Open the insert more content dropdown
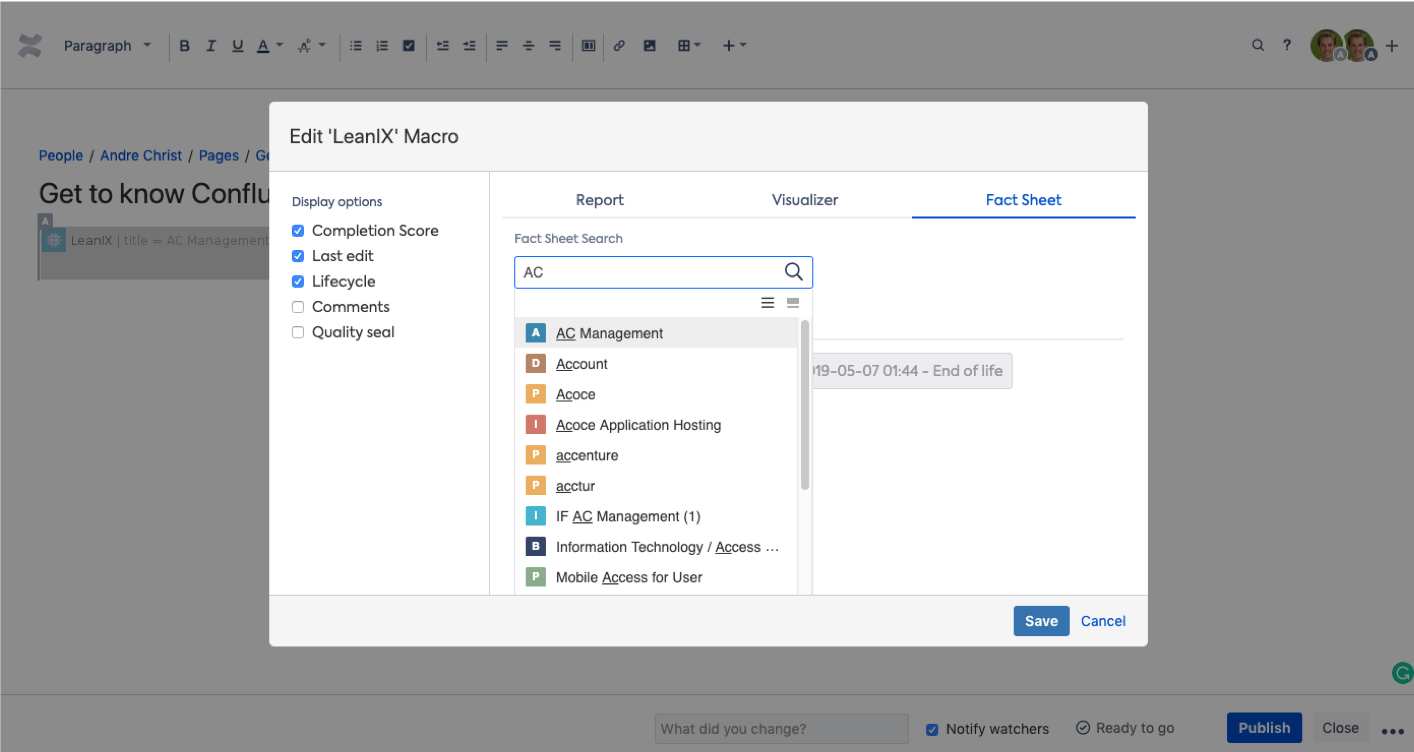Screen dimensions: 1414x752 (734, 46)
